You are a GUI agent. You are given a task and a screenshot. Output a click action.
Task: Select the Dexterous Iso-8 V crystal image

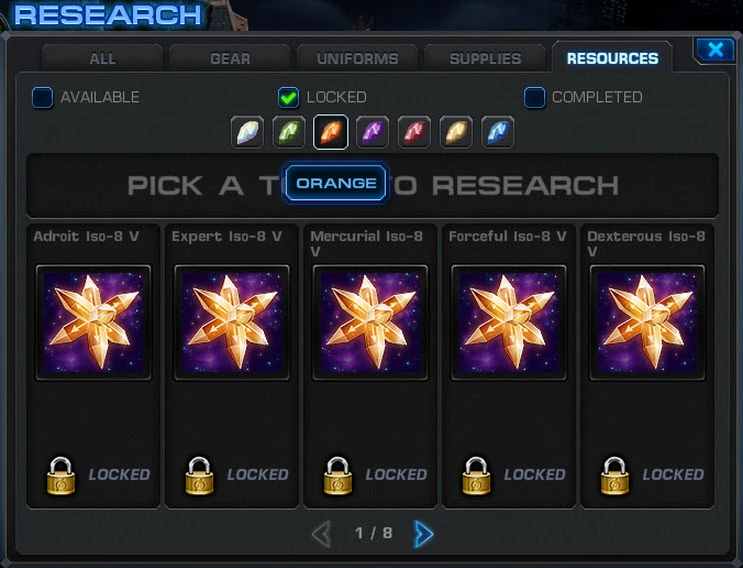(x=647, y=323)
